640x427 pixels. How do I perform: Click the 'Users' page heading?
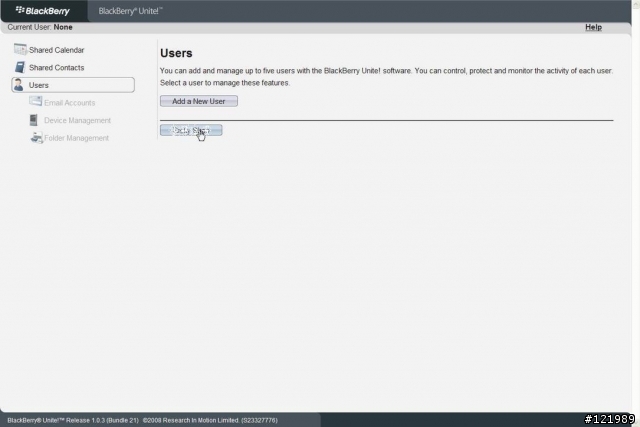[176, 53]
